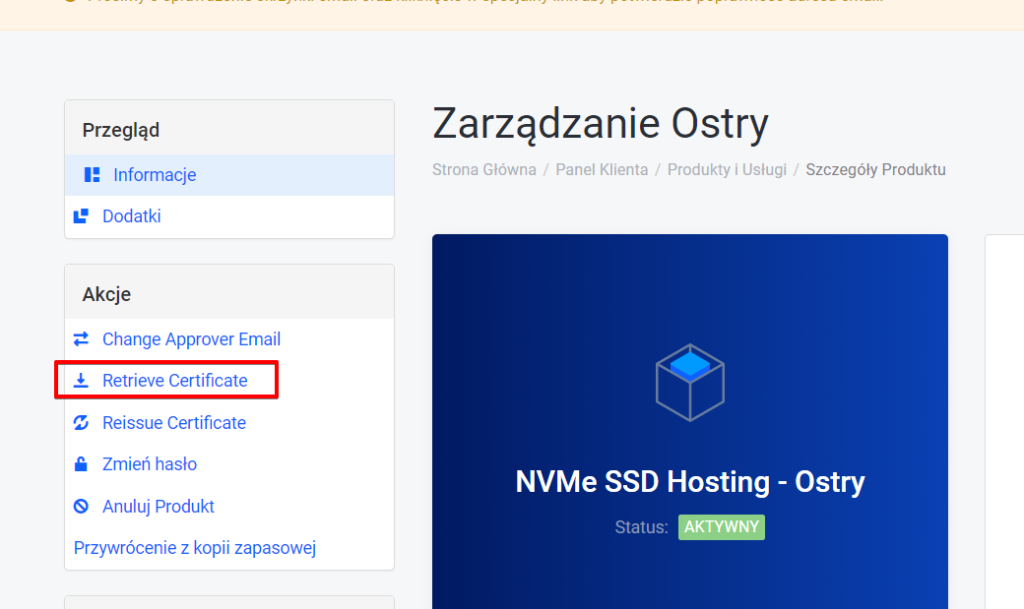Click the AKTYWNY status badge

coord(722,527)
